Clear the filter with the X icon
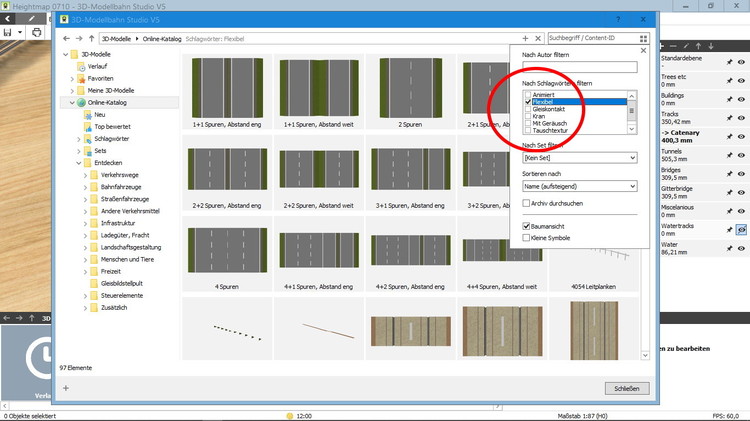The width and height of the screenshot is (750, 421). 540,38
